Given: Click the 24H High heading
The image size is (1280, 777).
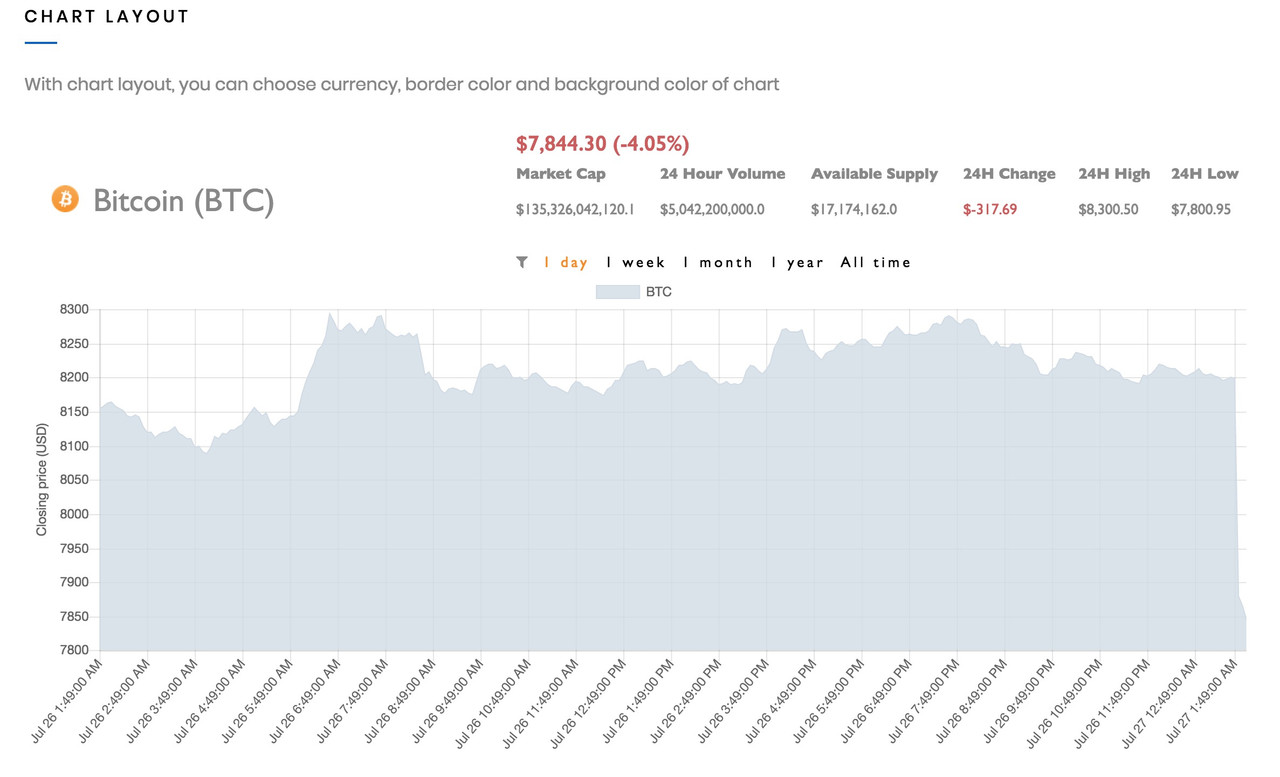Looking at the screenshot, I should [x=1114, y=174].
